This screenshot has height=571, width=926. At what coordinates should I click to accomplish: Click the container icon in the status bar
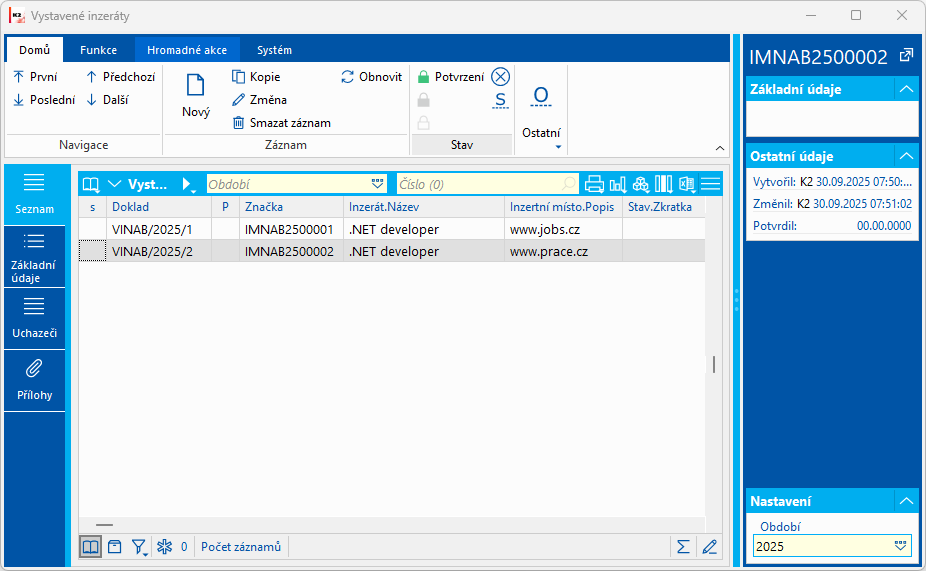[x=115, y=547]
